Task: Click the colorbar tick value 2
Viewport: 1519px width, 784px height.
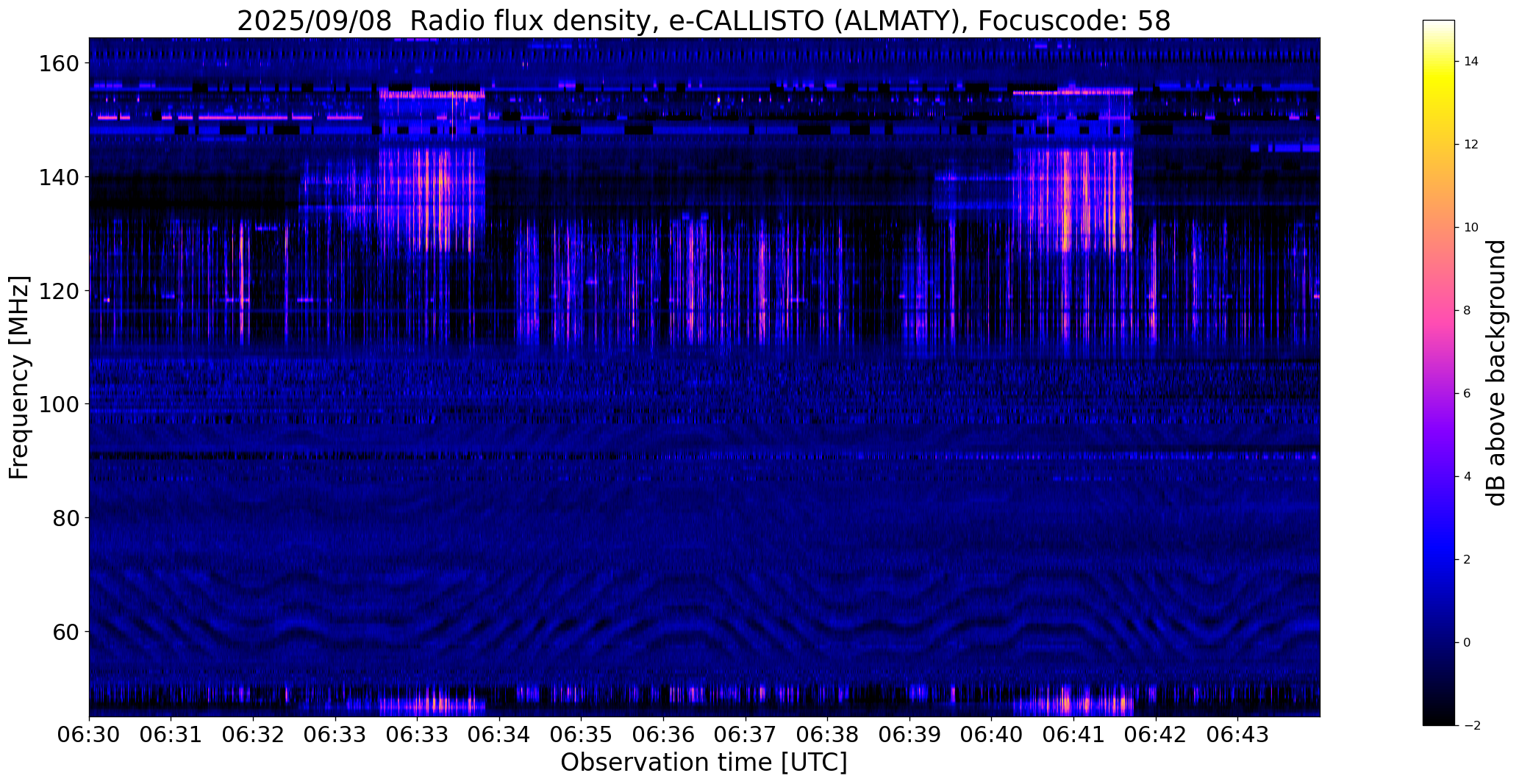Action: coord(1467,560)
